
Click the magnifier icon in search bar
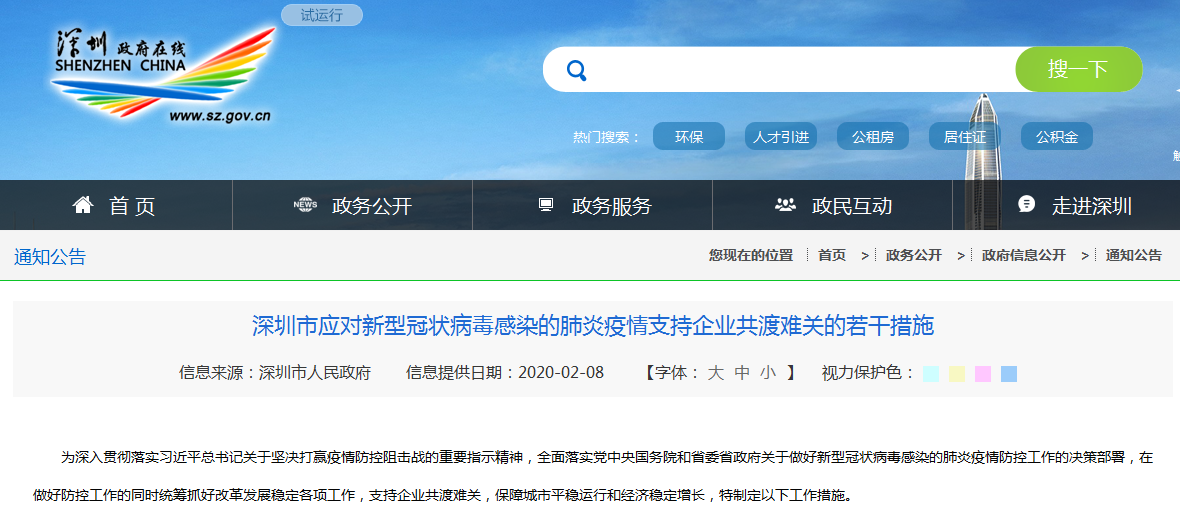pos(576,70)
